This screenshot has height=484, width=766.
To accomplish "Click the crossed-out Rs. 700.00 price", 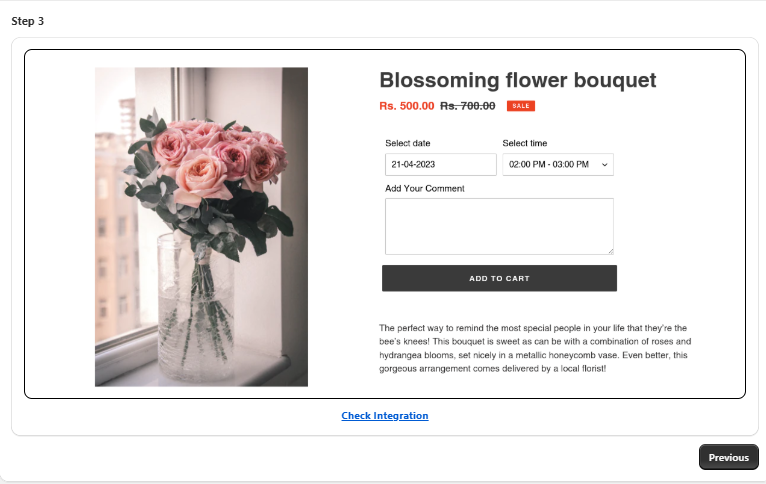I will point(468,105).
